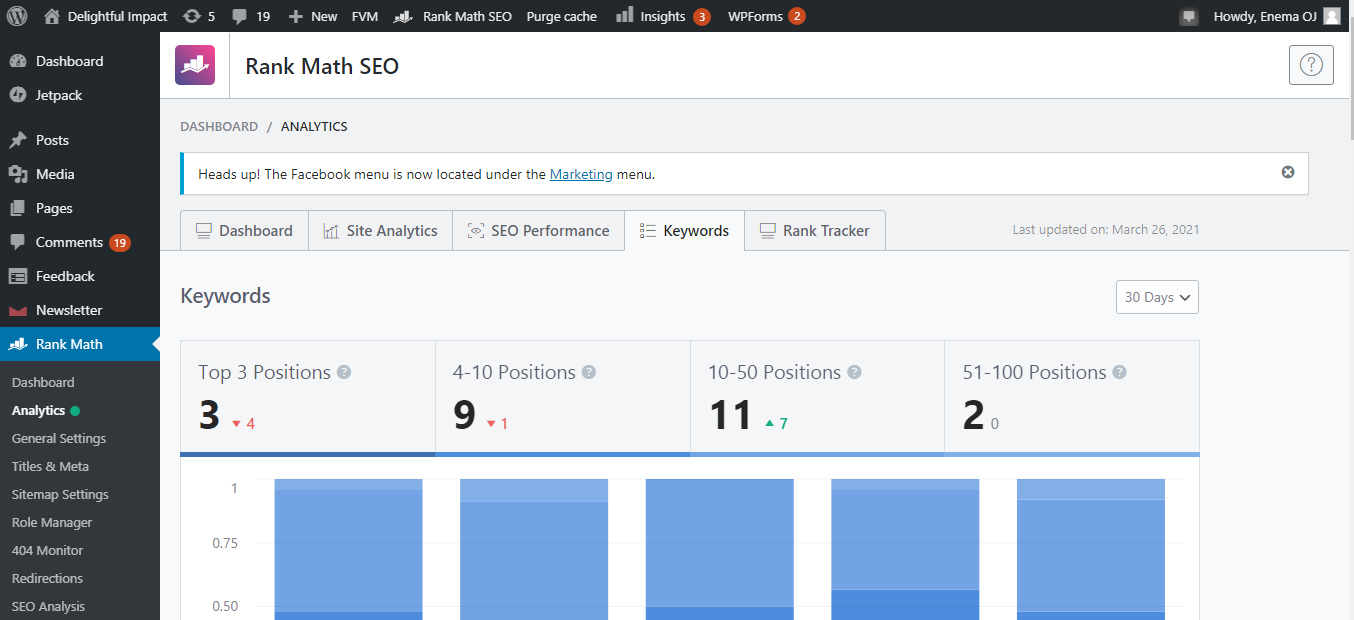Open Posts menu in sidebar
The image size is (1354, 620).
80,140
